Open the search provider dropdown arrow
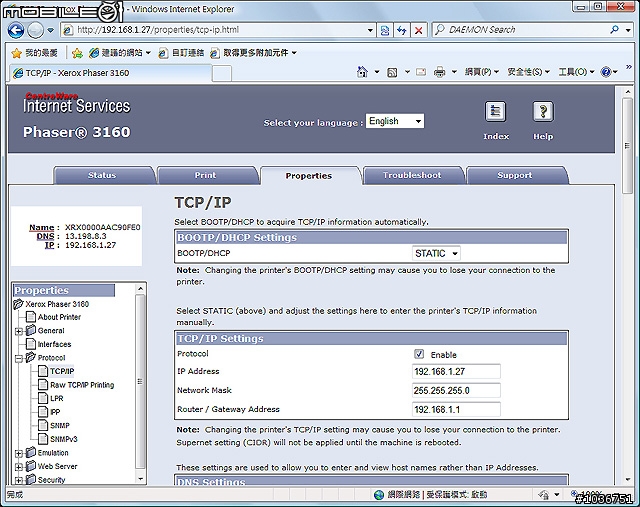The image size is (640, 507). (x=628, y=30)
